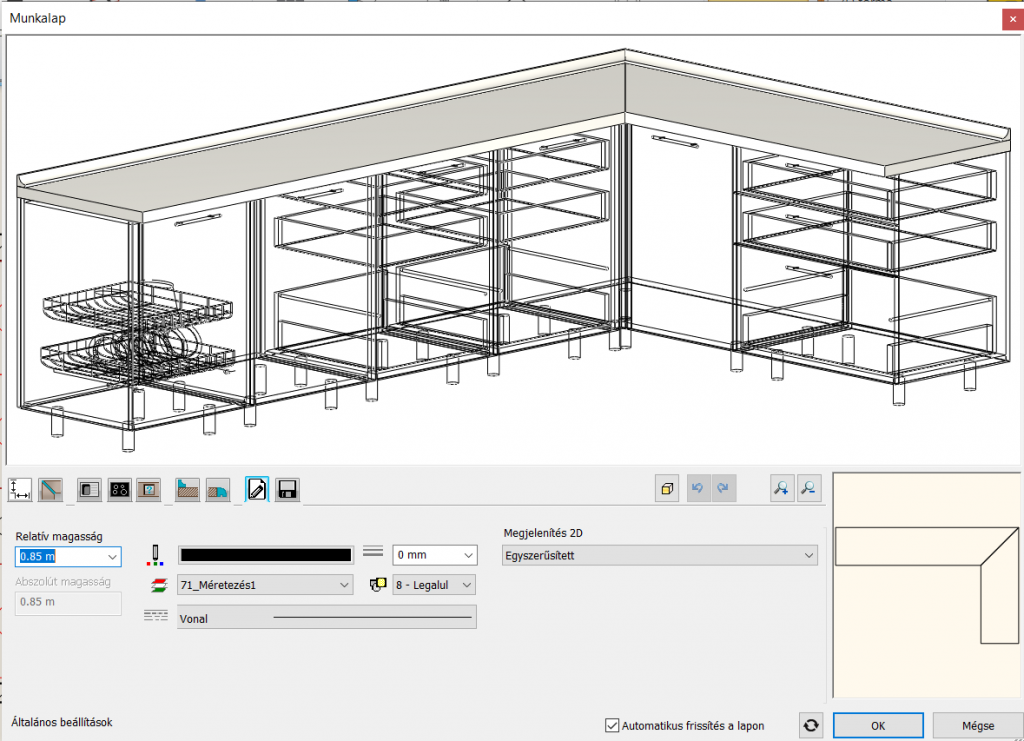
Task: Open the cooktop placement icon
Action: [120, 489]
